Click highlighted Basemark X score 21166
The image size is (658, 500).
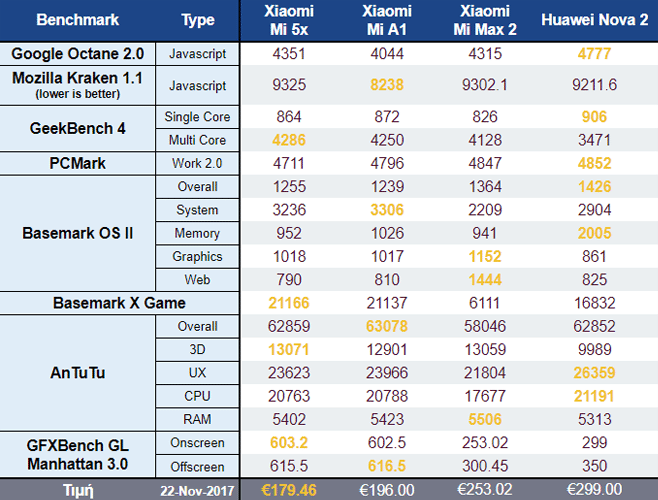pyautogui.click(x=289, y=303)
